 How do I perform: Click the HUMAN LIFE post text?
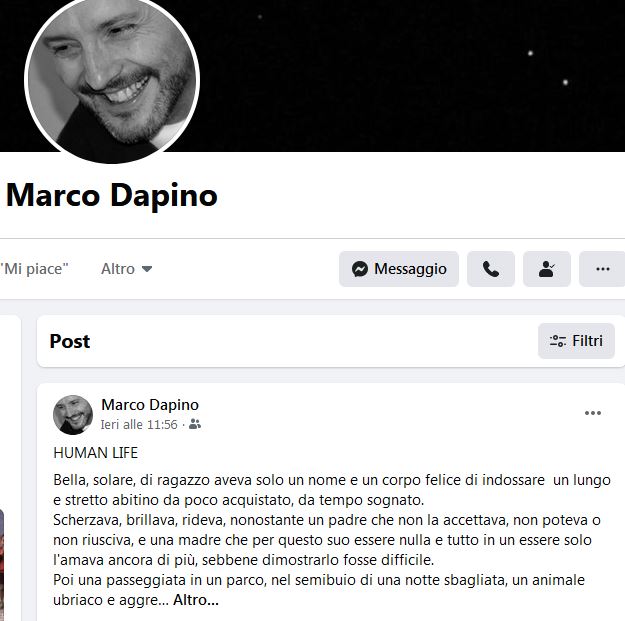click(x=96, y=453)
